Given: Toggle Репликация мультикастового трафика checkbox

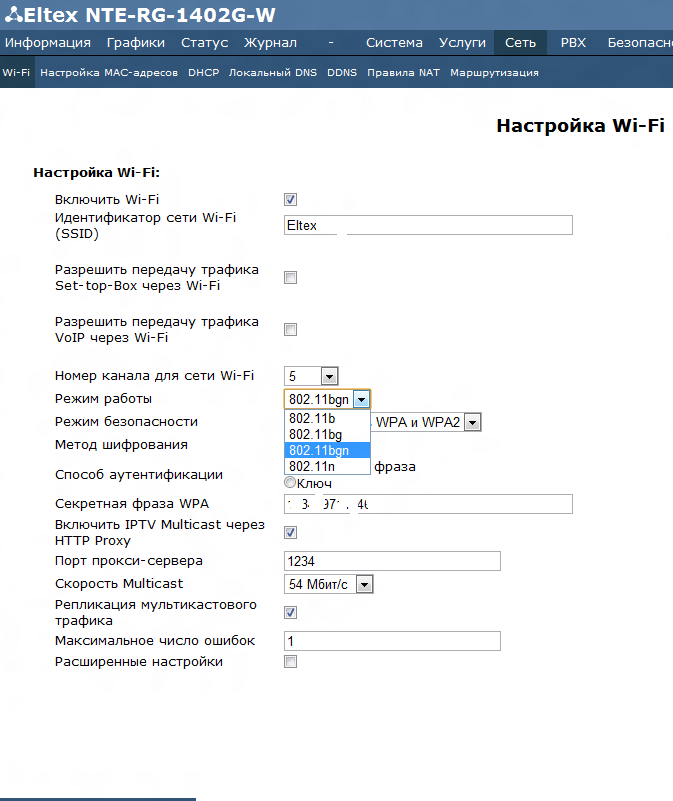Looking at the screenshot, I should pyautogui.click(x=290, y=612).
